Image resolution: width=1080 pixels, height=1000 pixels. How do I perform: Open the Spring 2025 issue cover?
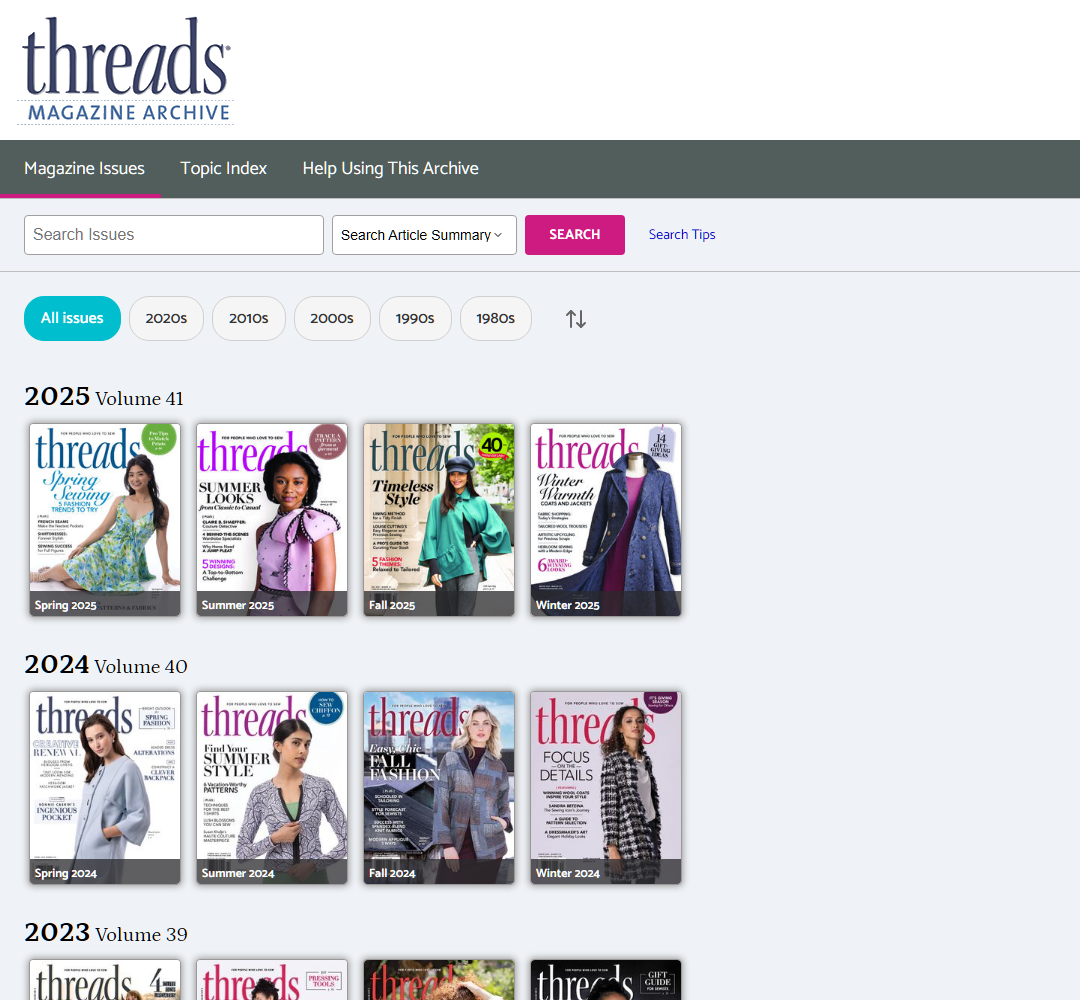coord(104,520)
